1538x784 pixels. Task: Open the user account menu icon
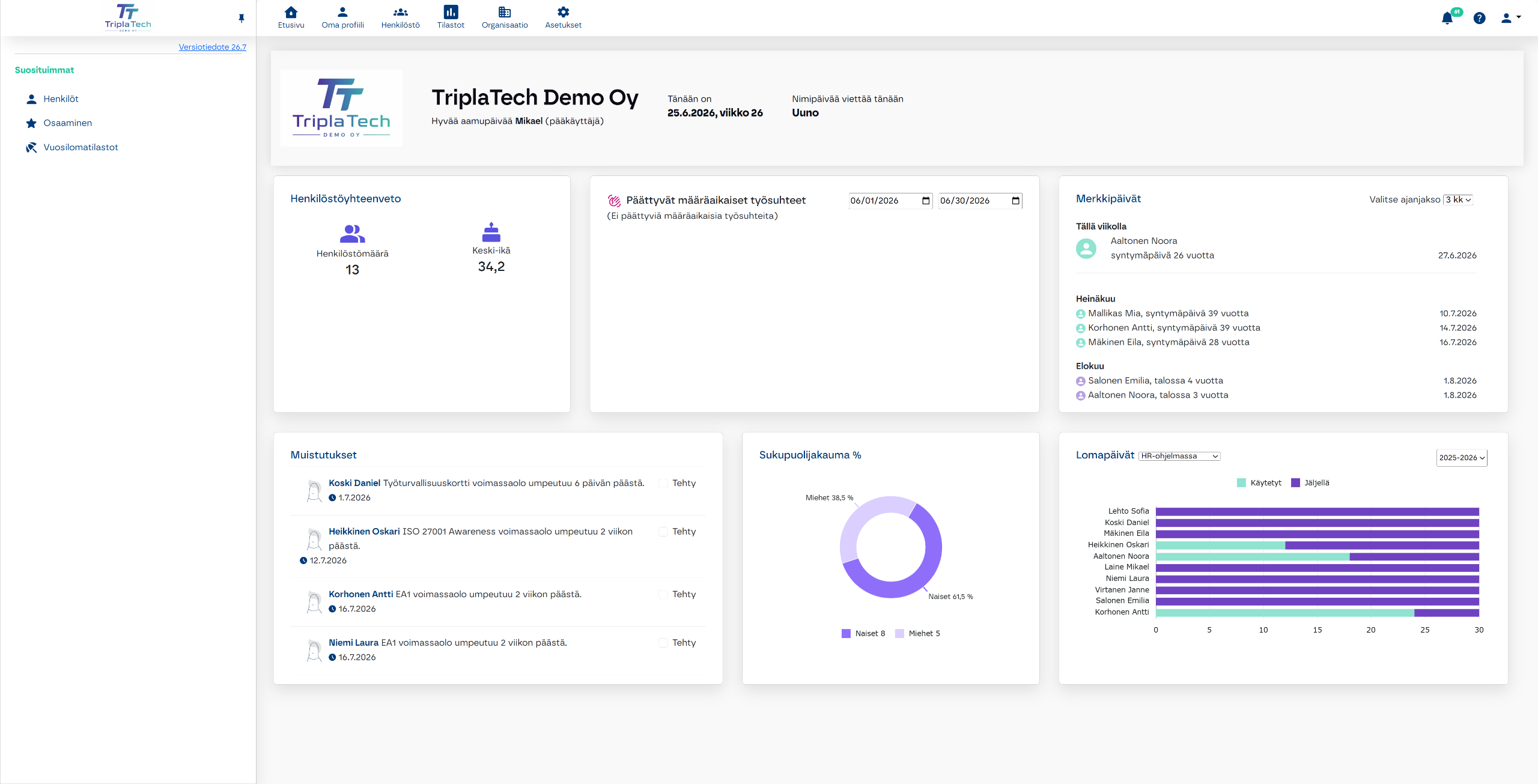(1510, 18)
